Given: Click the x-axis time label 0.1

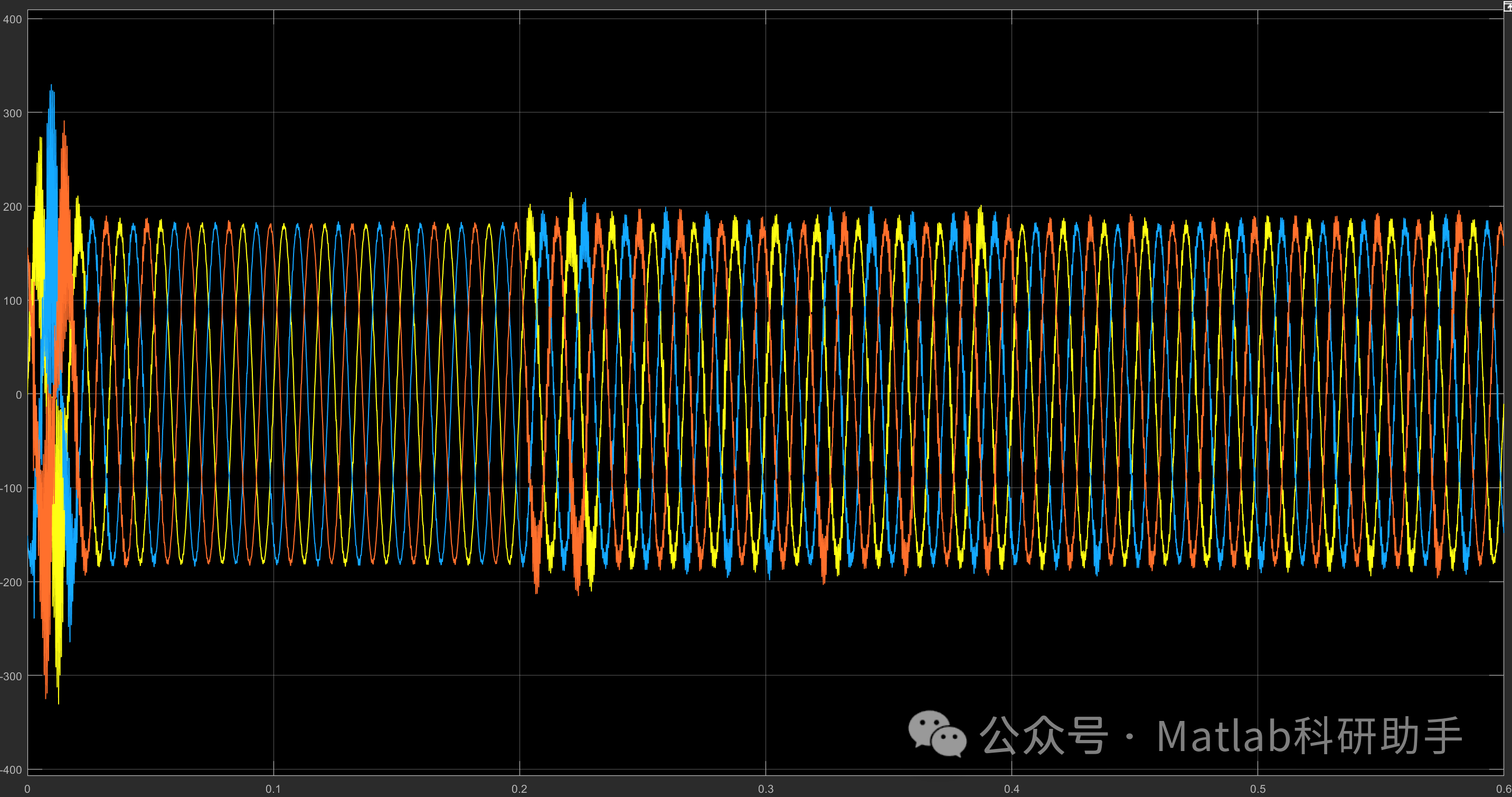Looking at the screenshot, I should tap(273, 789).
